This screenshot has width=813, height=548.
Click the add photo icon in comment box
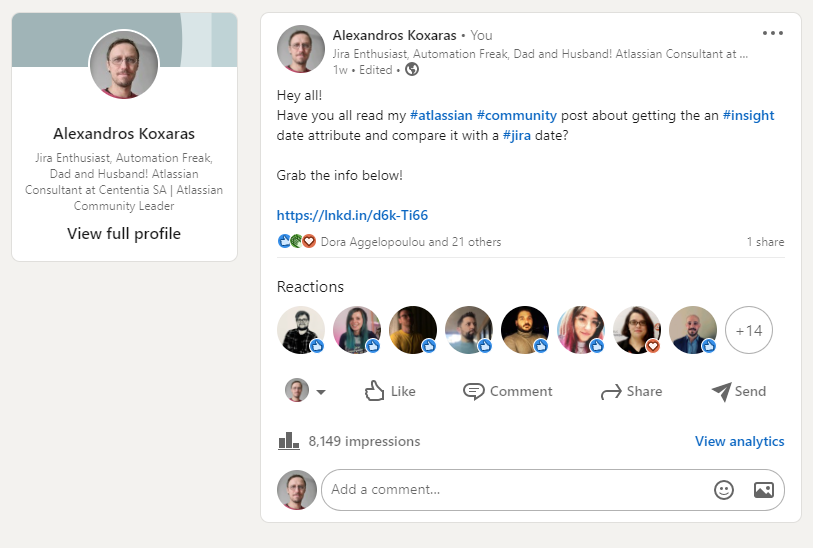[x=763, y=490]
